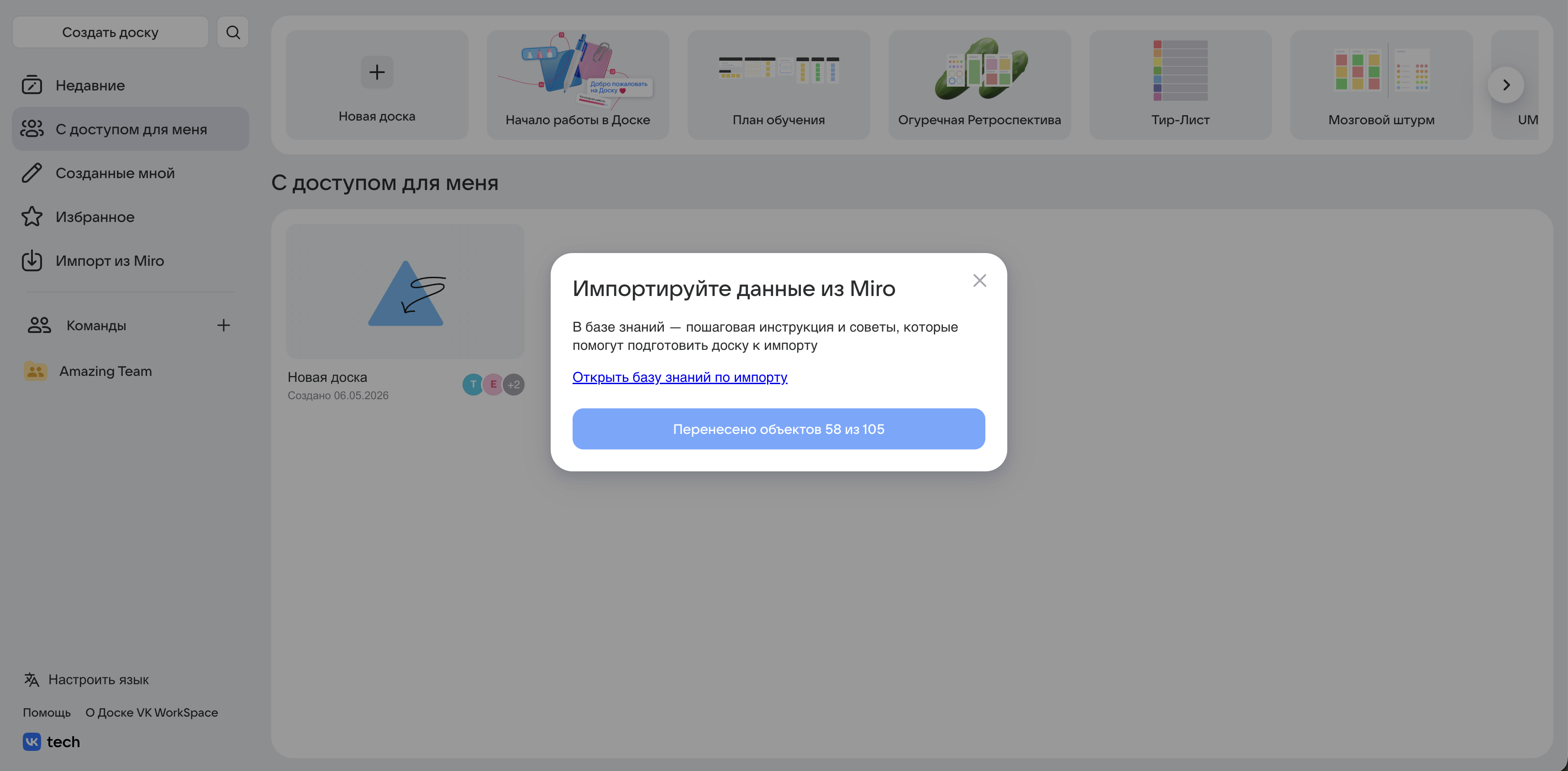Open the Новая доска board preview
The width and height of the screenshot is (1568, 771).
tap(405, 291)
